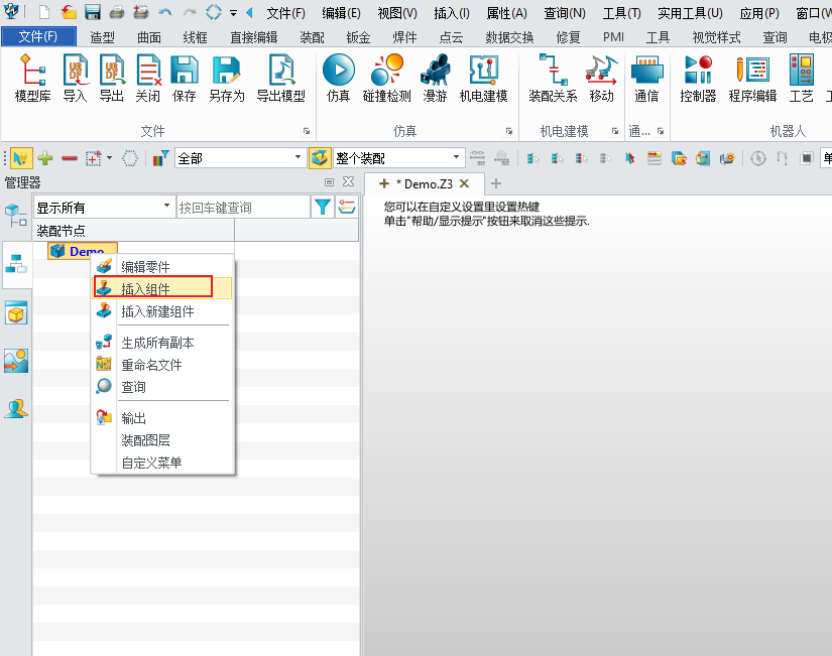Choose 插入组件 from the context menu
The height and width of the screenshot is (656, 832).
(x=146, y=288)
